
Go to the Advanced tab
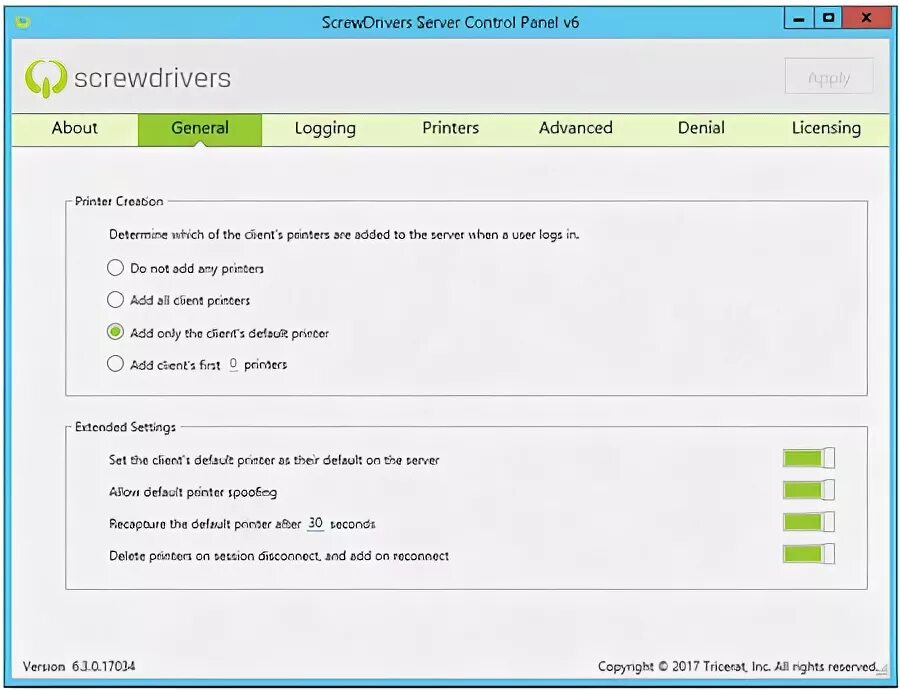click(576, 128)
